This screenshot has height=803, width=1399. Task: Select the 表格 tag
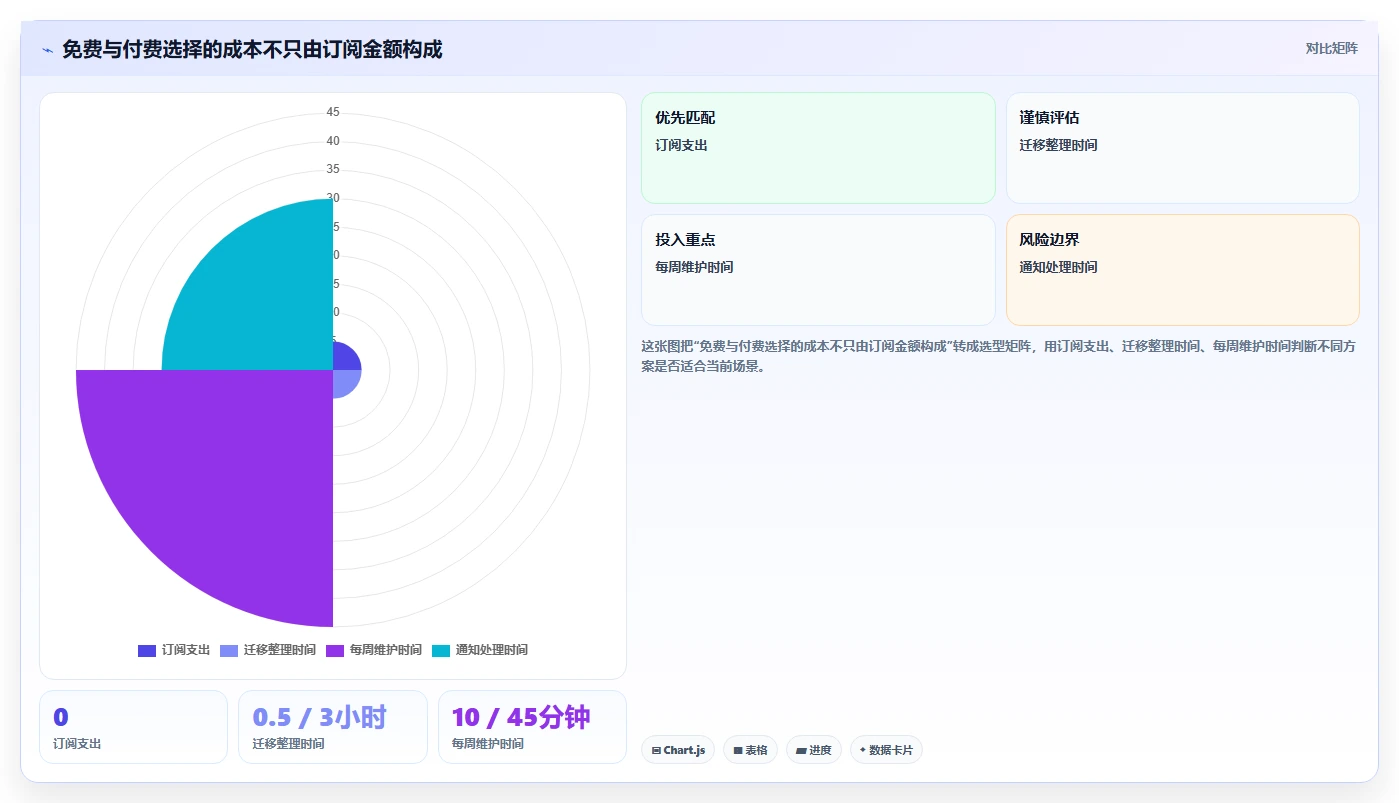pyautogui.click(x=750, y=750)
